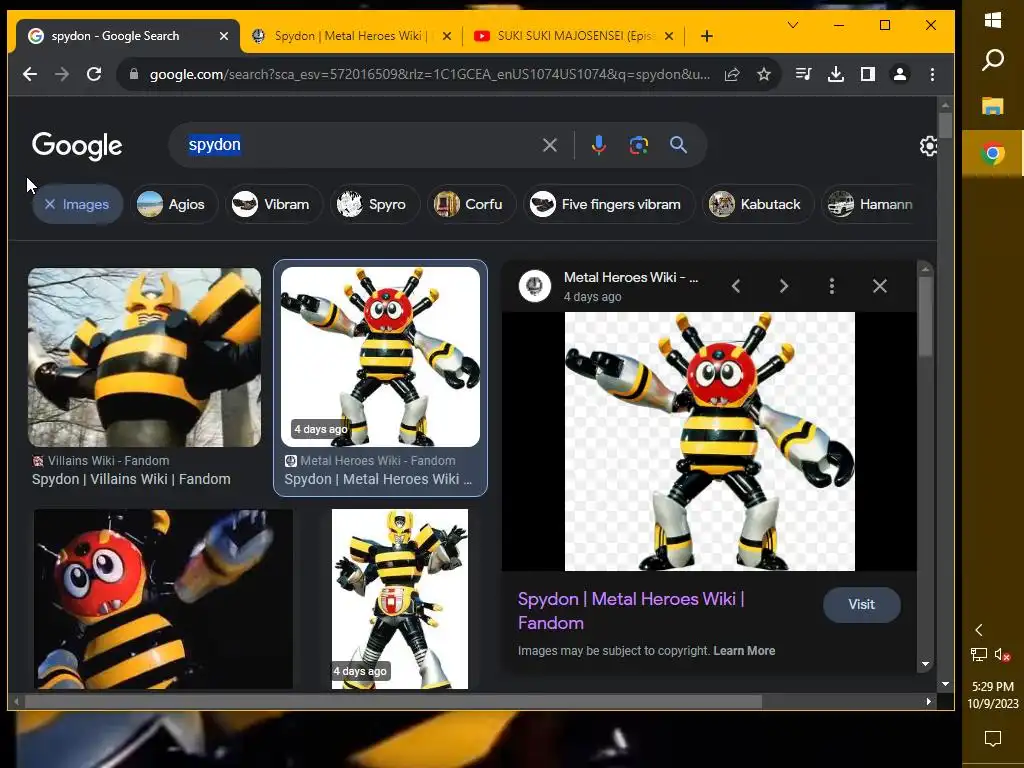Open the Chrome profile icon
Viewport: 1024px width, 768px height.
(x=899, y=74)
